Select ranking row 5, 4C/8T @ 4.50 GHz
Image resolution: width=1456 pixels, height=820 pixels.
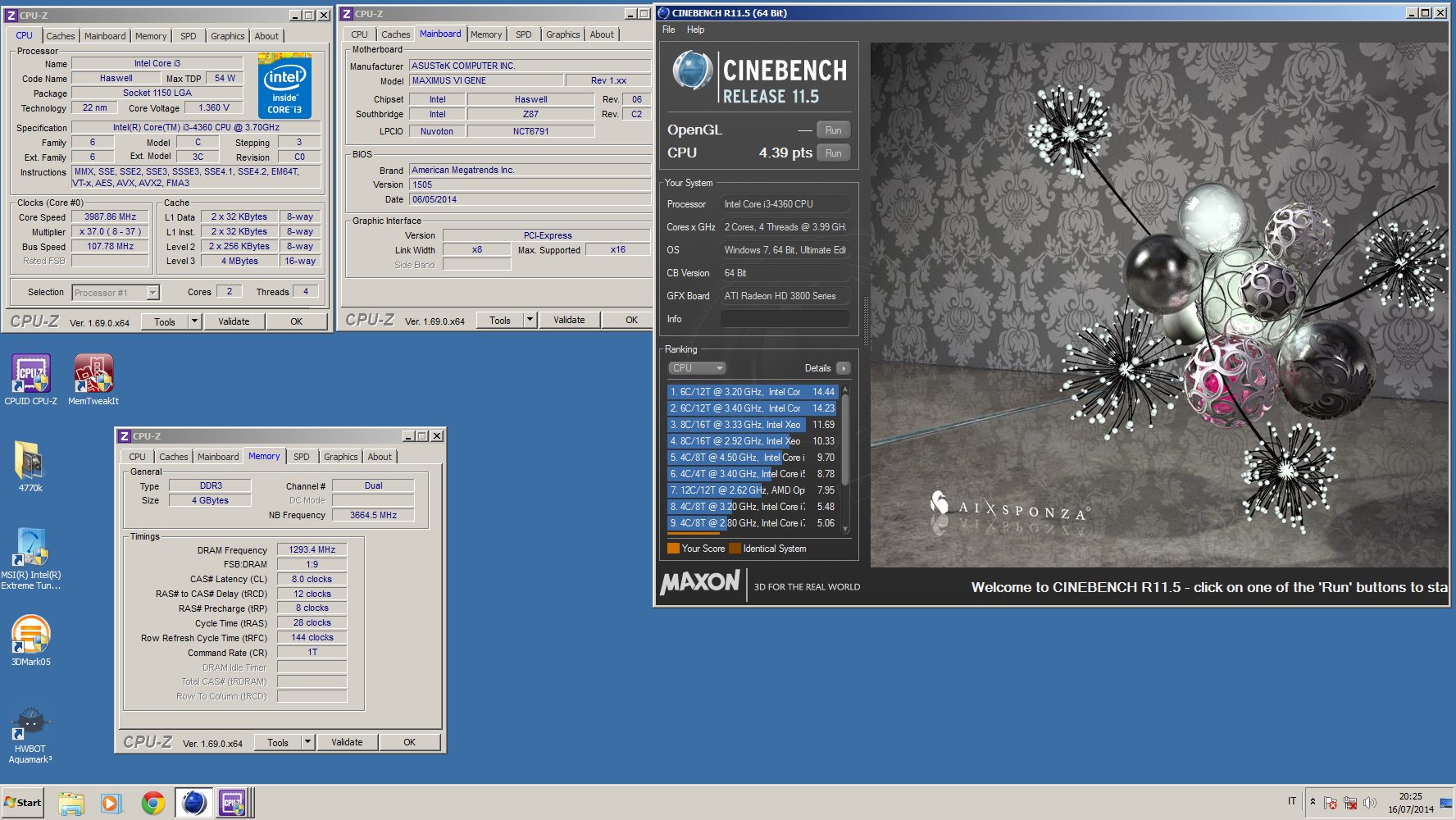(x=753, y=458)
